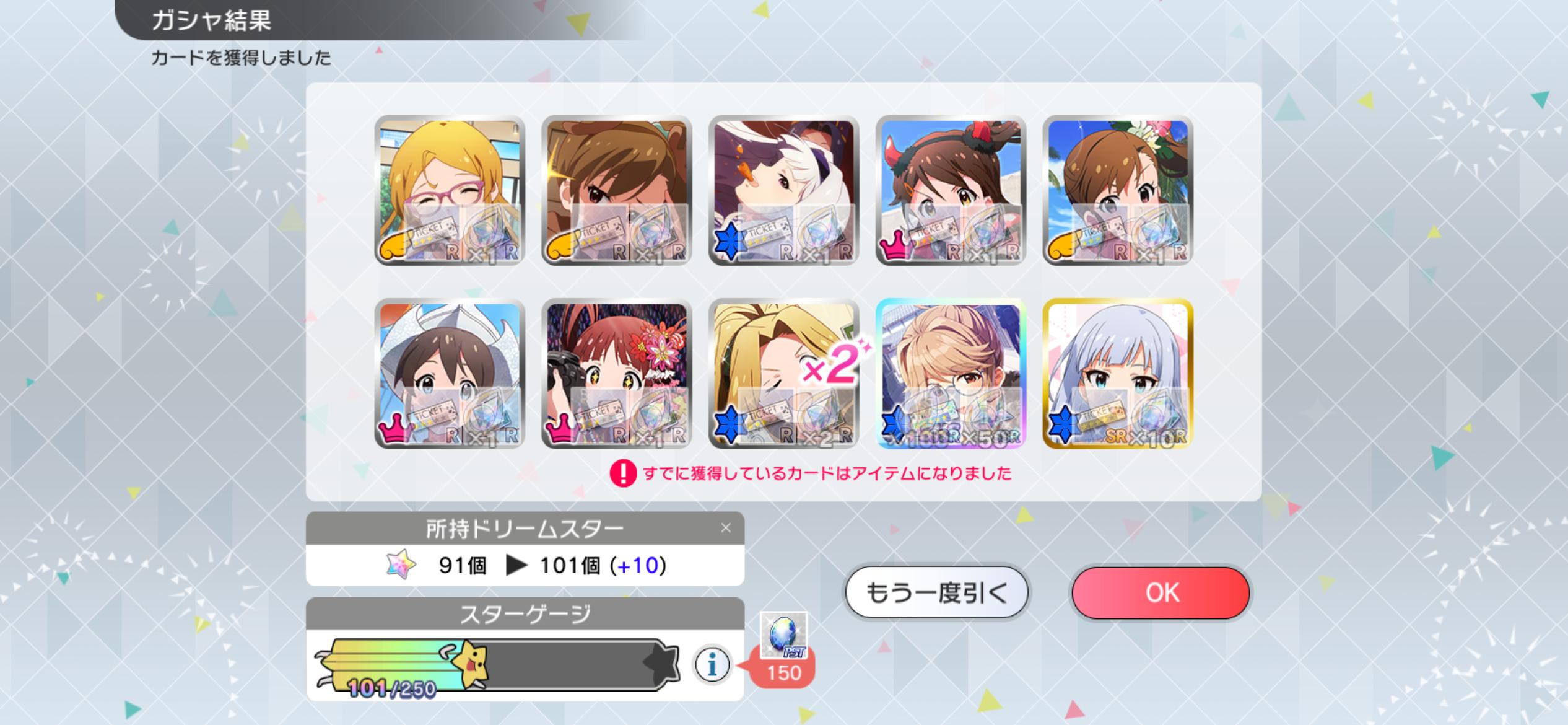The width and height of the screenshot is (1568, 725).
Task: Tap the ガシャ結果 header title
Action: point(211,20)
